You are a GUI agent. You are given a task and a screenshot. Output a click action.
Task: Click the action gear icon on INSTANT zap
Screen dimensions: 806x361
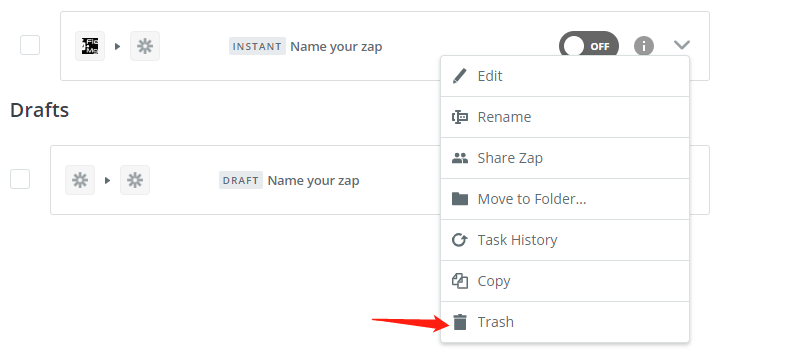(145, 46)
